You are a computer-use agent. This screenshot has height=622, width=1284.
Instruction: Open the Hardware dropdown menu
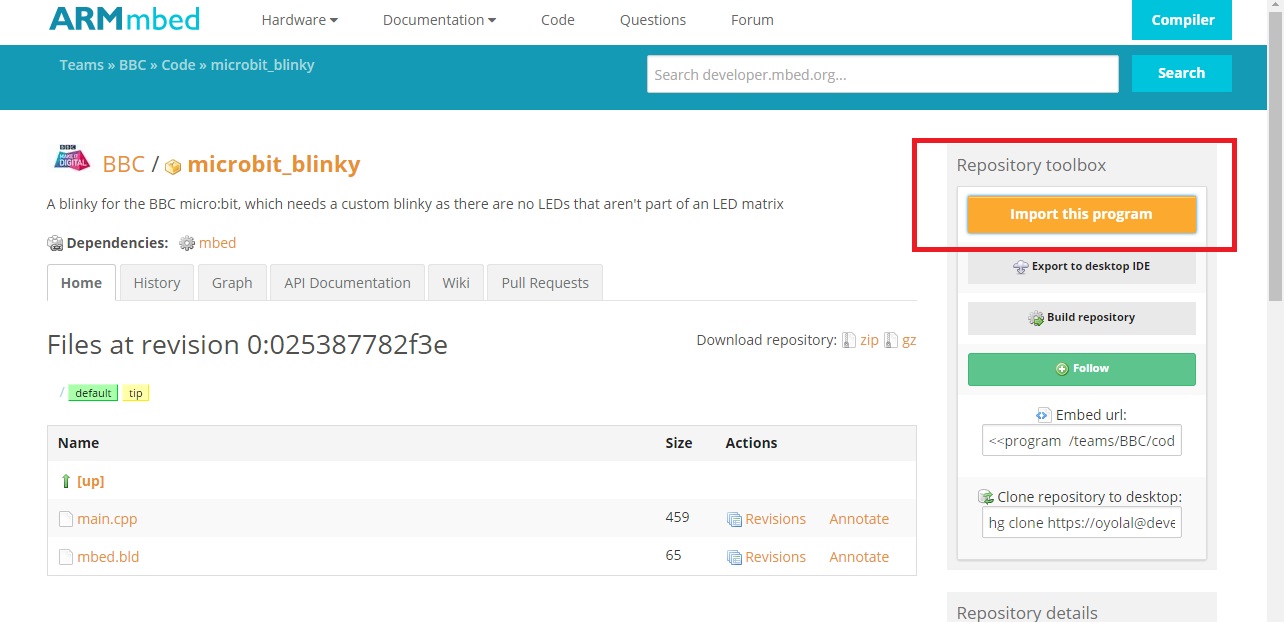coord(299,20)
